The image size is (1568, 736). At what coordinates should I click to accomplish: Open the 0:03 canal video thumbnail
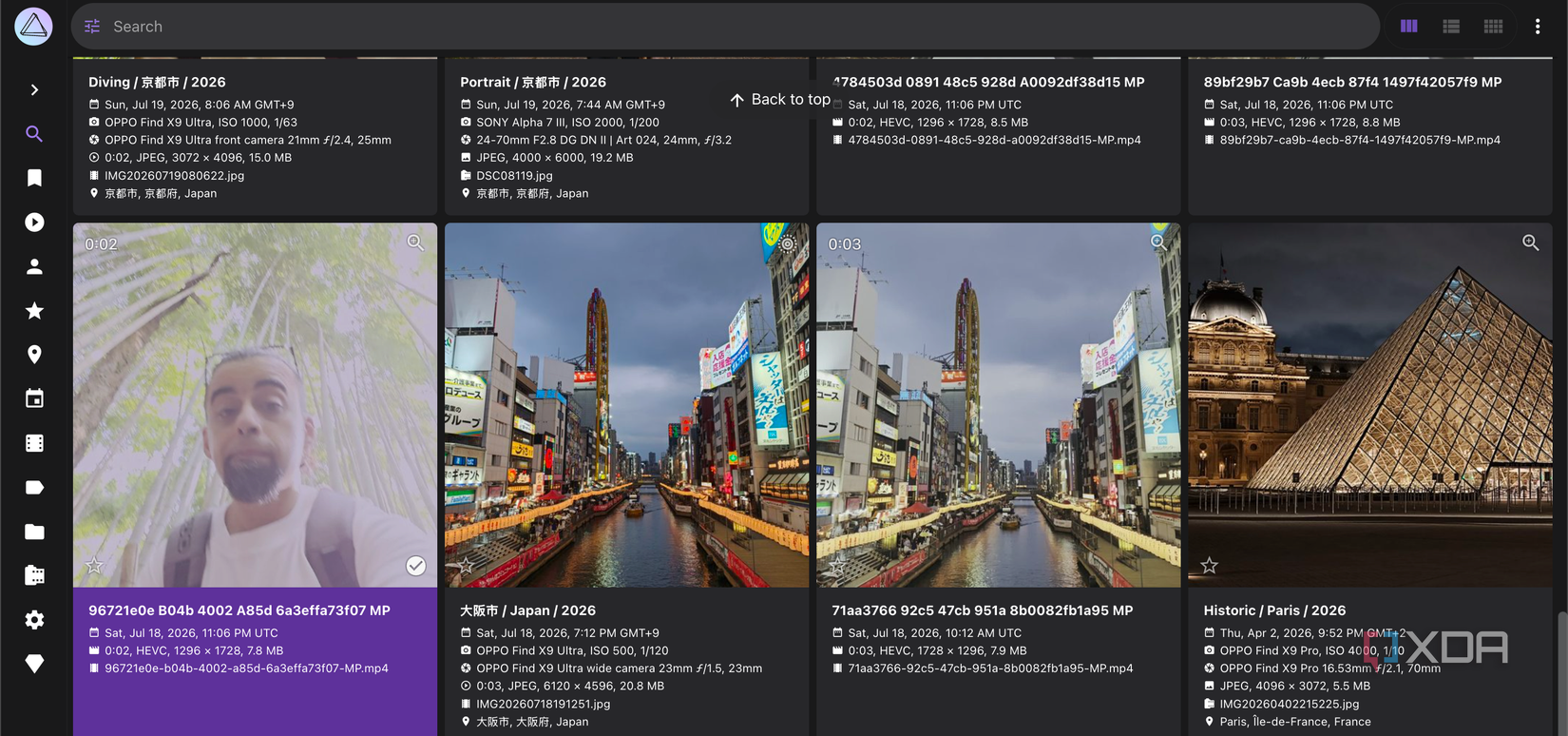pyautogui.click(x=999, y=405)
